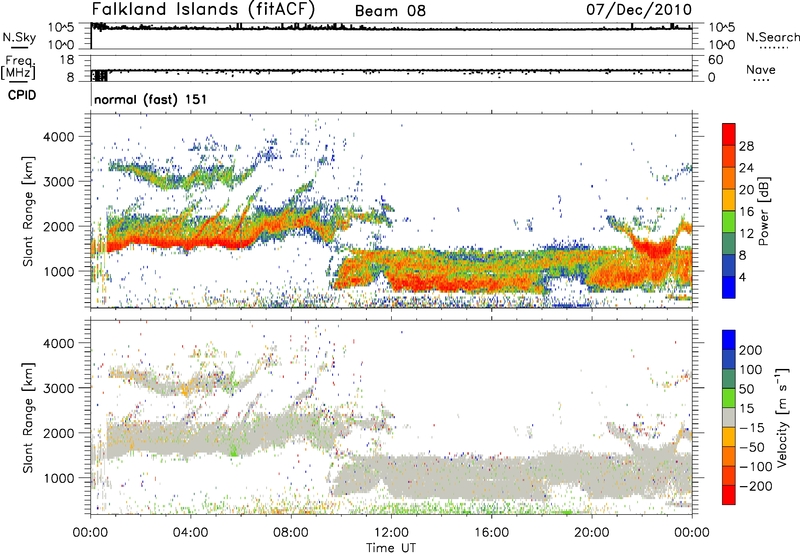Click the "15" Velocity colorbar value
The image size is (800, 554).
[x=746, y=408]
